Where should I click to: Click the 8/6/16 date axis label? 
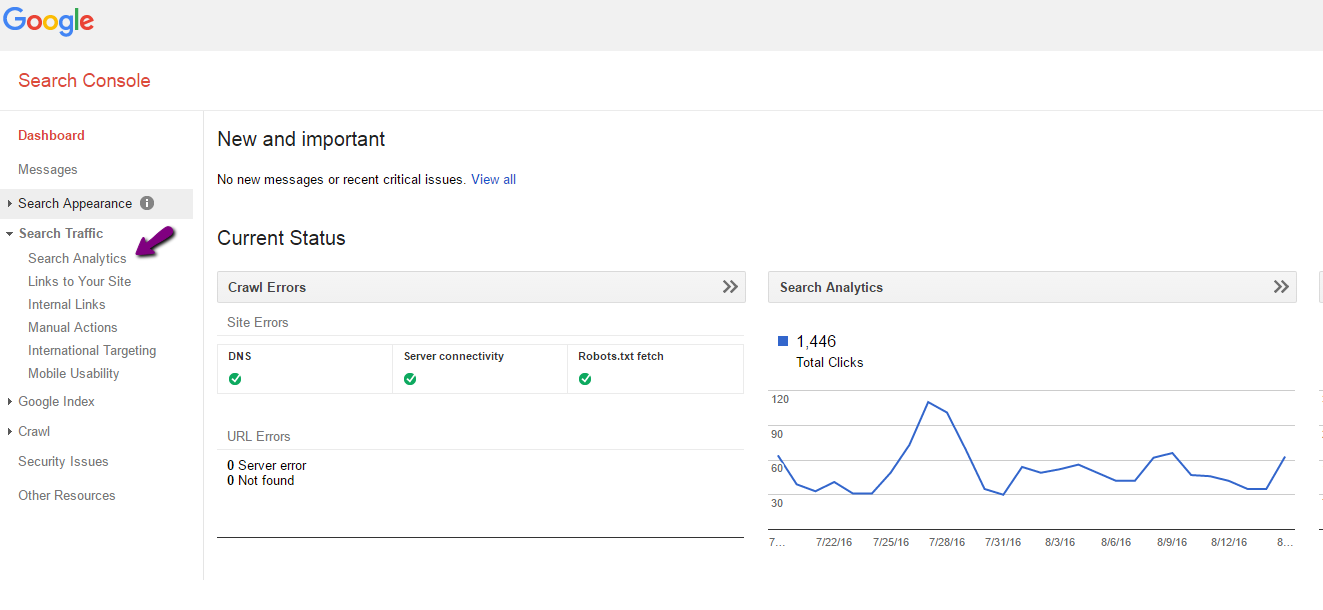1116,542
